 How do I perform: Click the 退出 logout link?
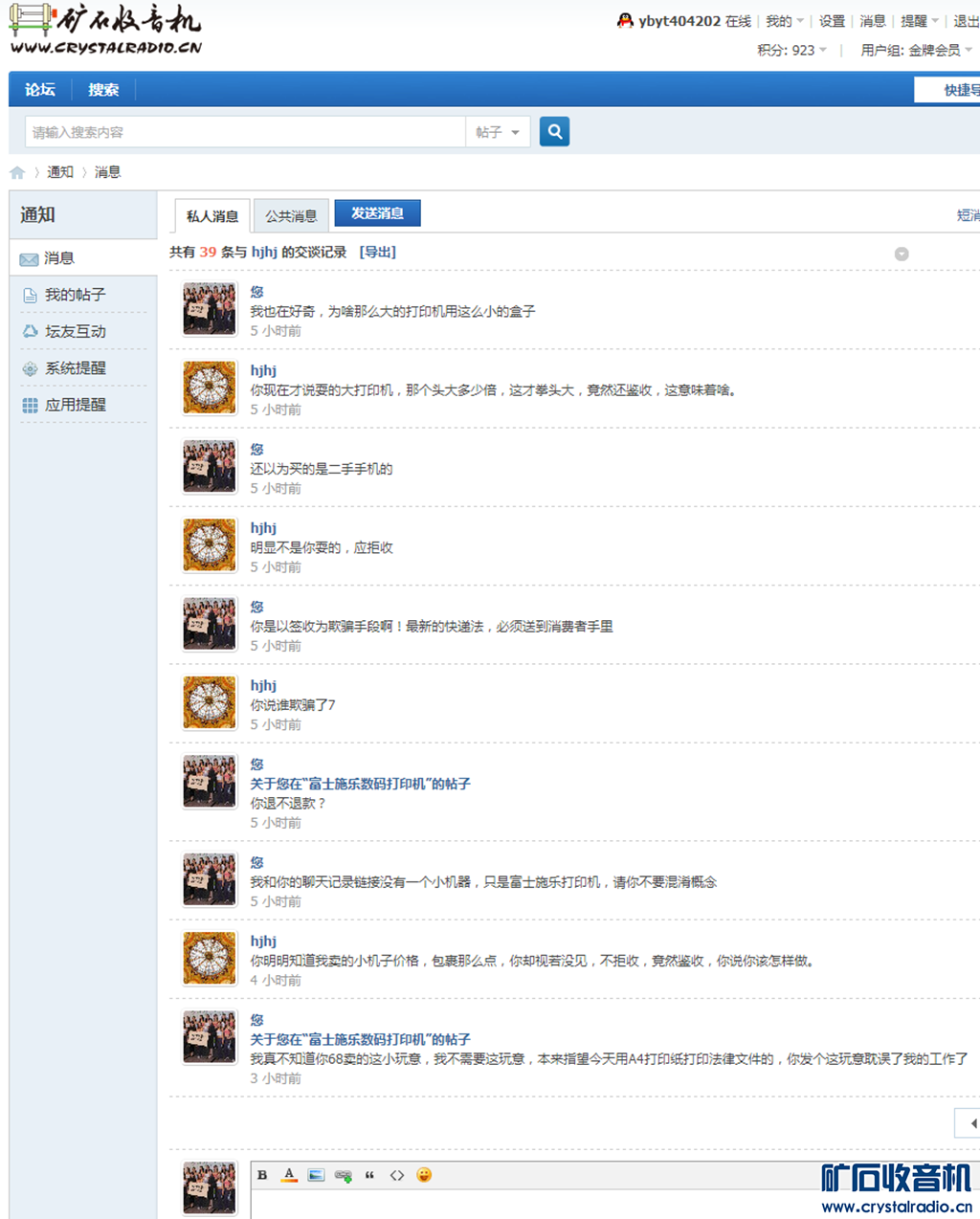(966, 21)
